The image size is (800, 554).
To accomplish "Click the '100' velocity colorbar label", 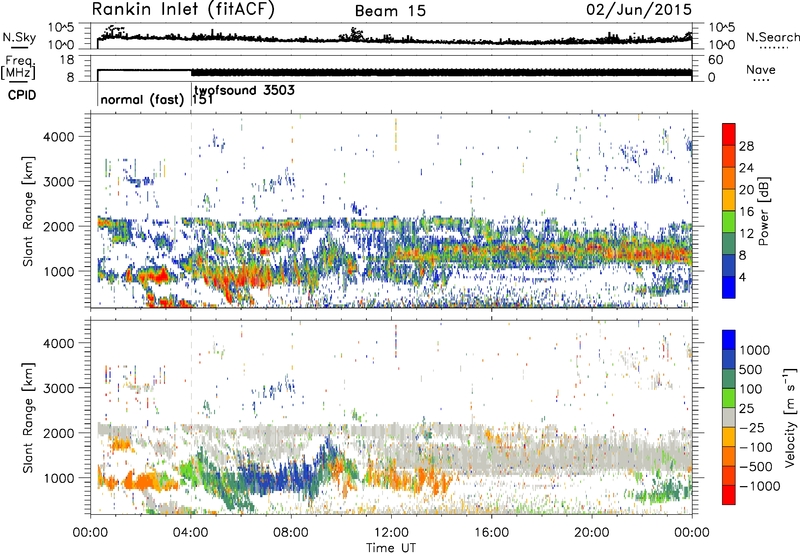I will point(751,389).
